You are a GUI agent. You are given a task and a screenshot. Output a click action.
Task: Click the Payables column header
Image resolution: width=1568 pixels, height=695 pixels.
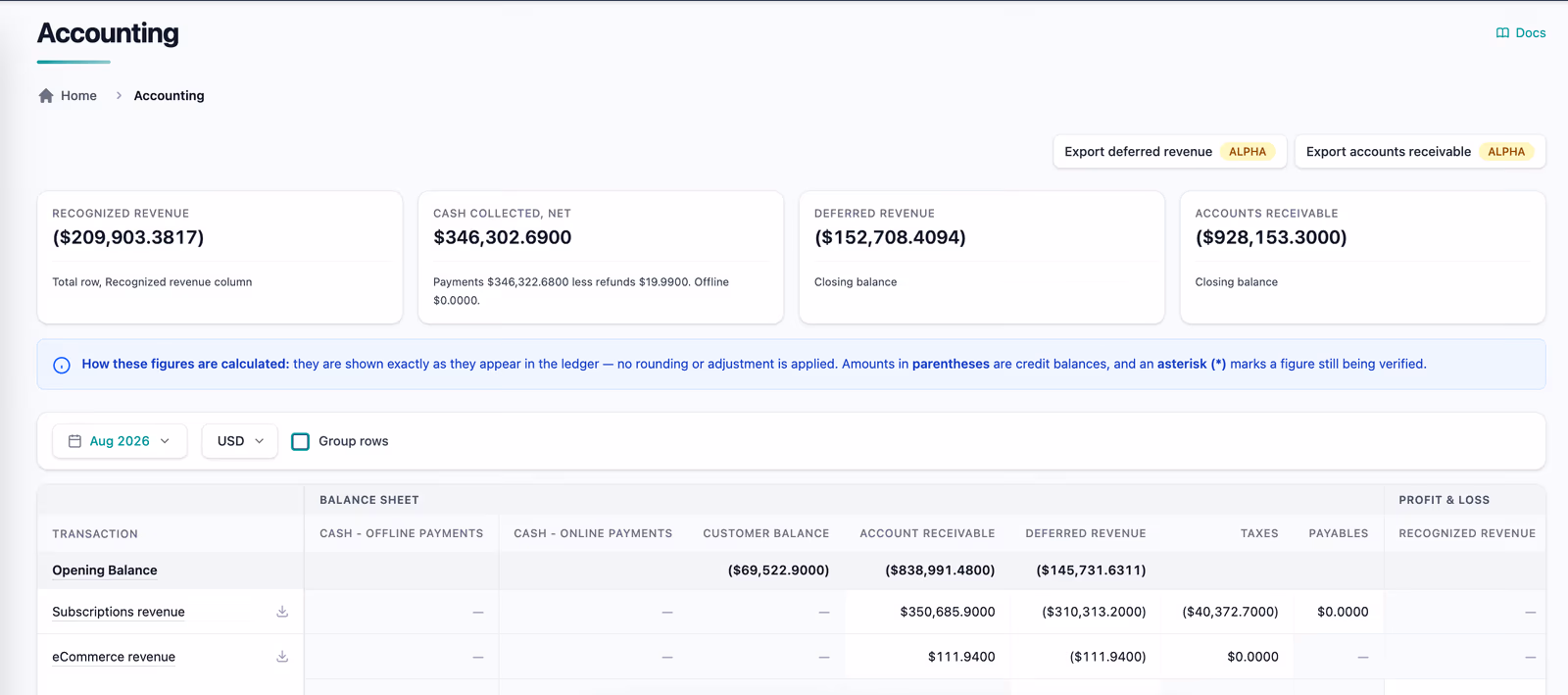tap(1339, 533)
